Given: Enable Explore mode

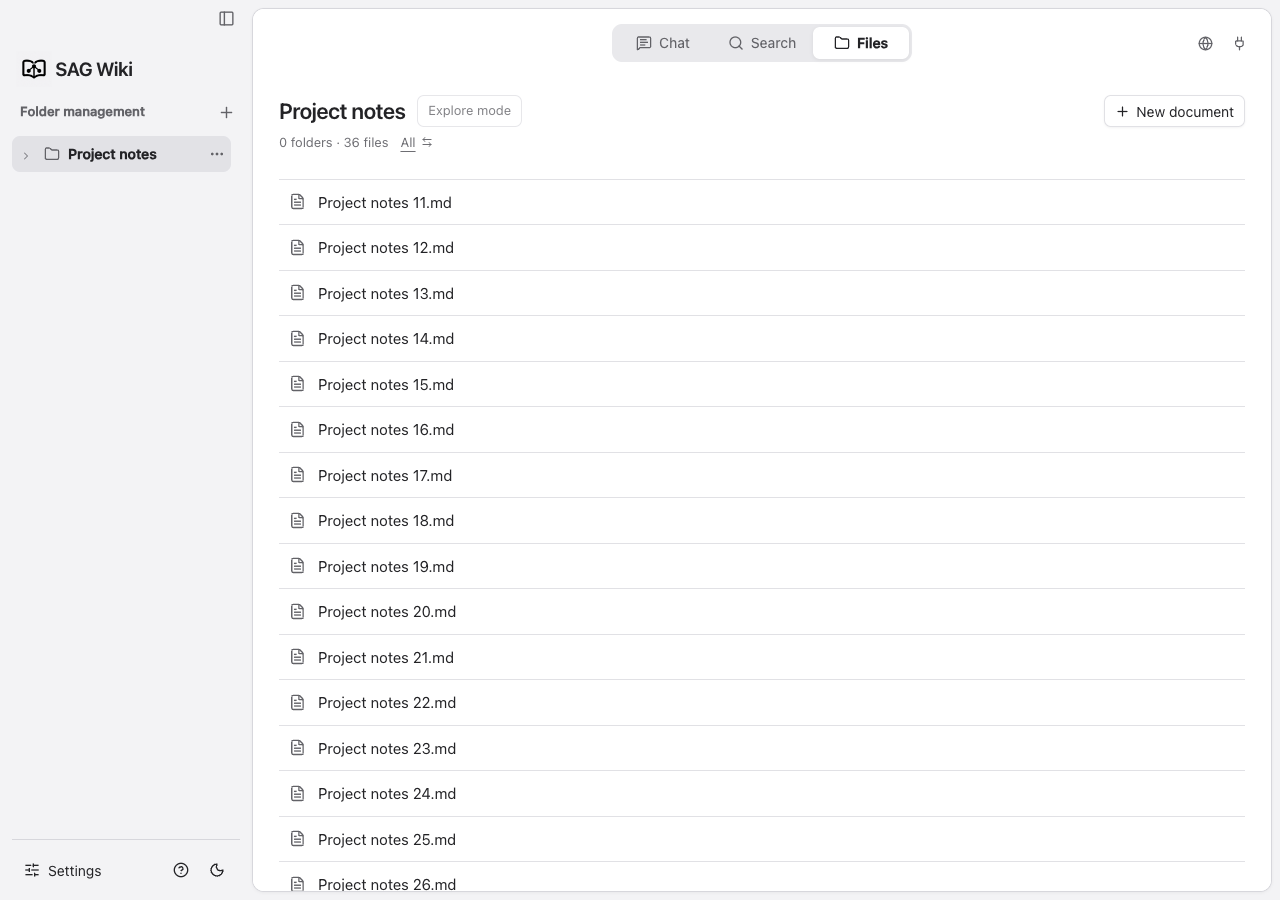Looking at the screenshot, I should tap(469, 110).
